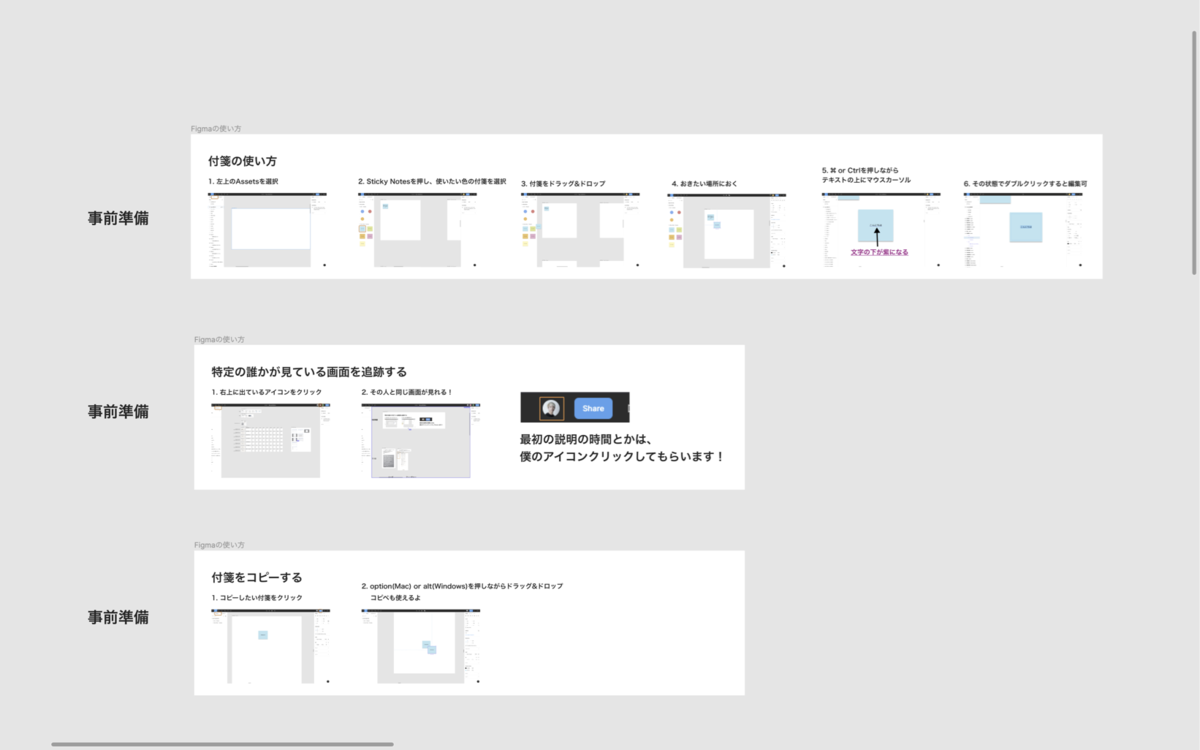This screenshot has width=1200, height=750.
Task: Click the blue sticky note in step 5 screenshot
Action: [x=876, y=225]
